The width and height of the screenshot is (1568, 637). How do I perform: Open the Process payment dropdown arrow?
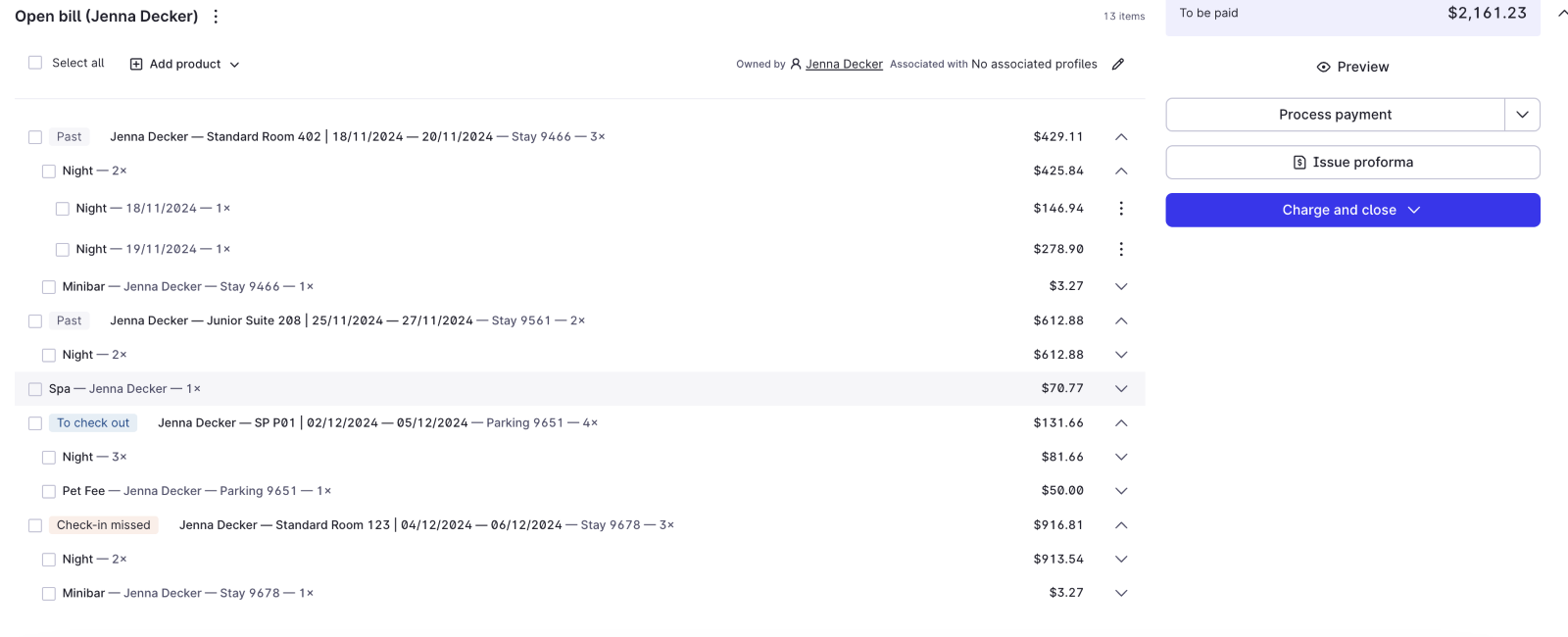(x=1522, y=114)
